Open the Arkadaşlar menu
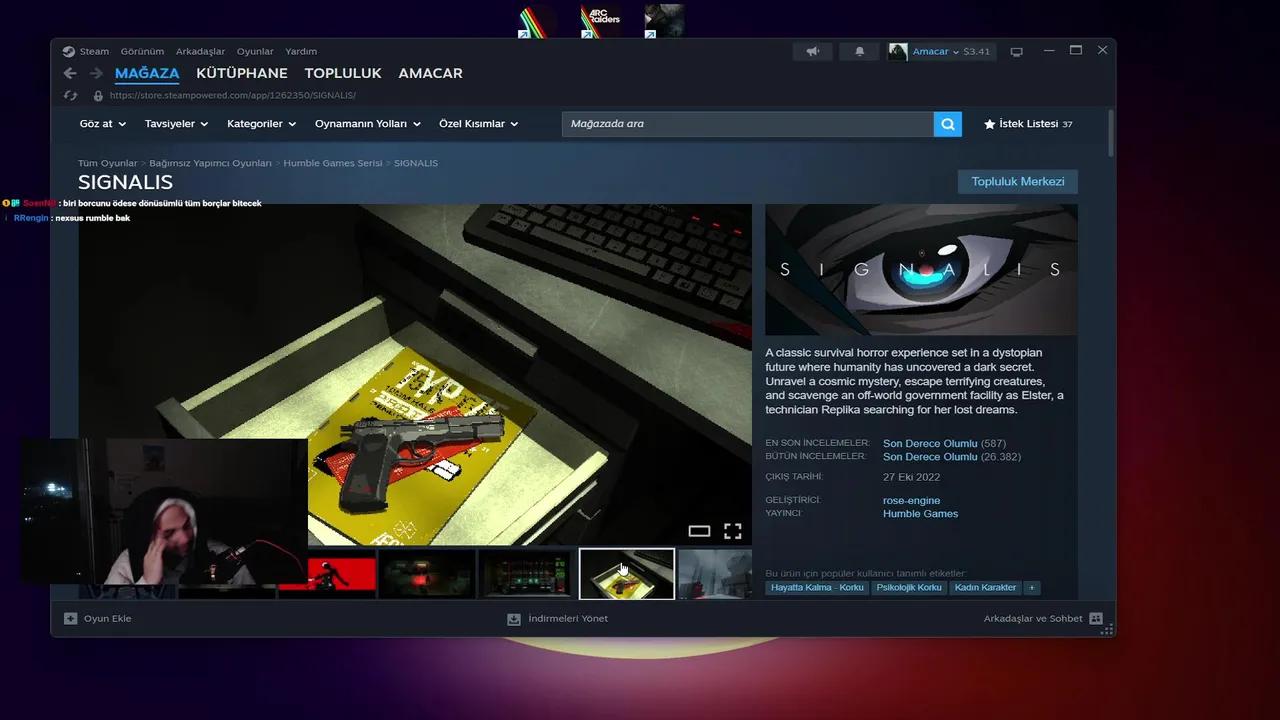This screenshot has height=720, width=1280. click(x=200, y=51)
